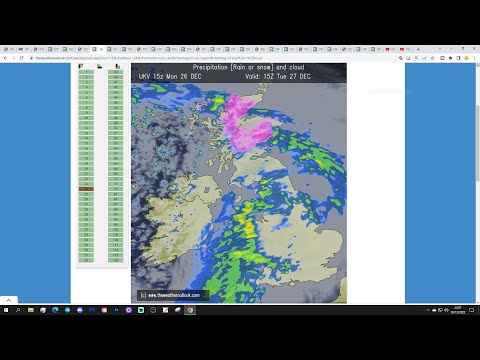Open File Explorer from the taskbar
Screen dimensions: 480x360
(x=31, y=310)
